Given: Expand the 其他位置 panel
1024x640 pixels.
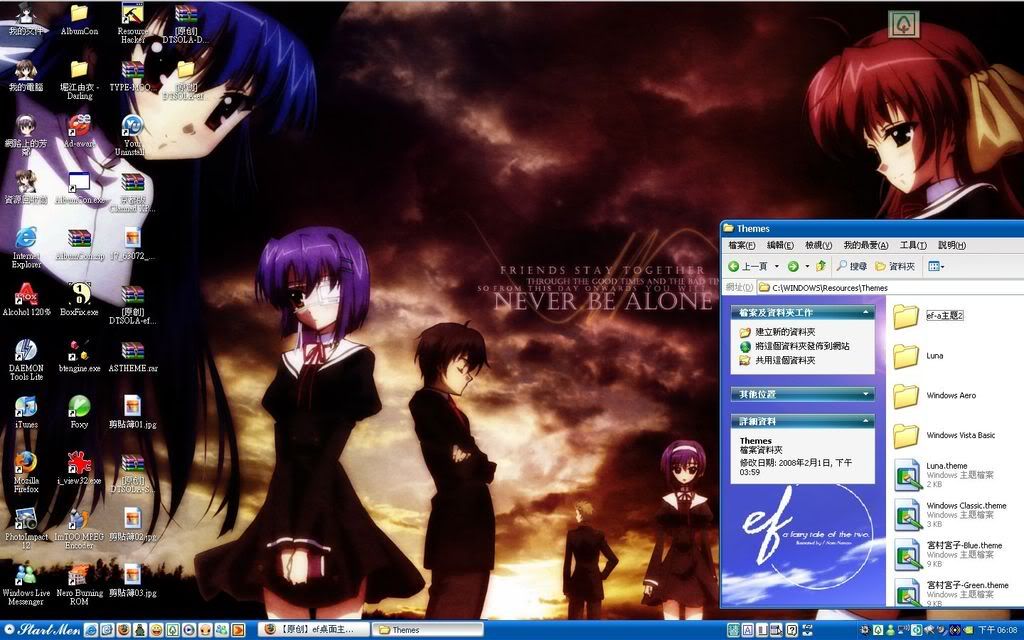Looking at the screenshot, I should coord(866,394).
